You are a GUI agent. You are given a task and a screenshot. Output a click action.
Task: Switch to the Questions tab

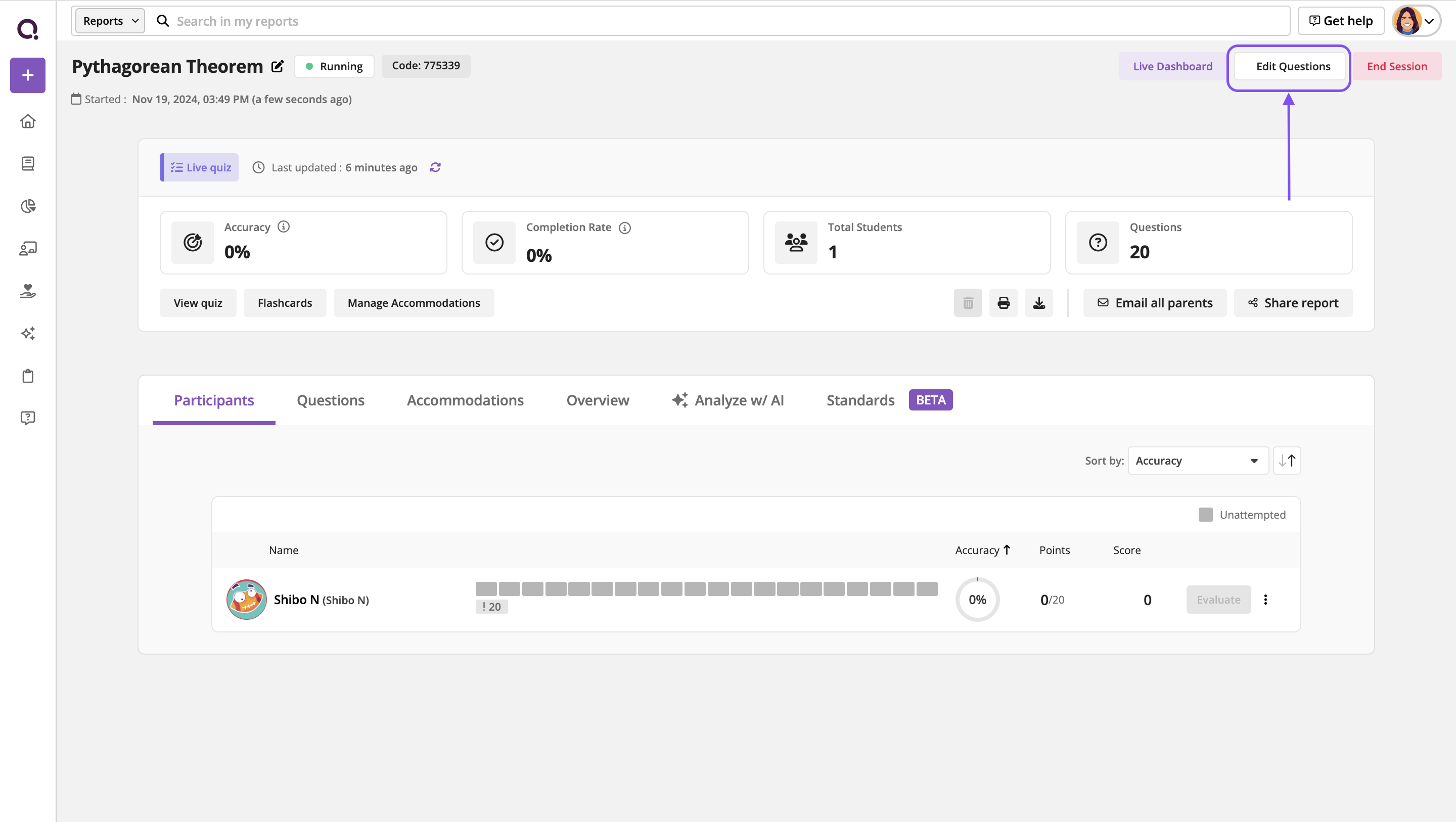[331, 400]
